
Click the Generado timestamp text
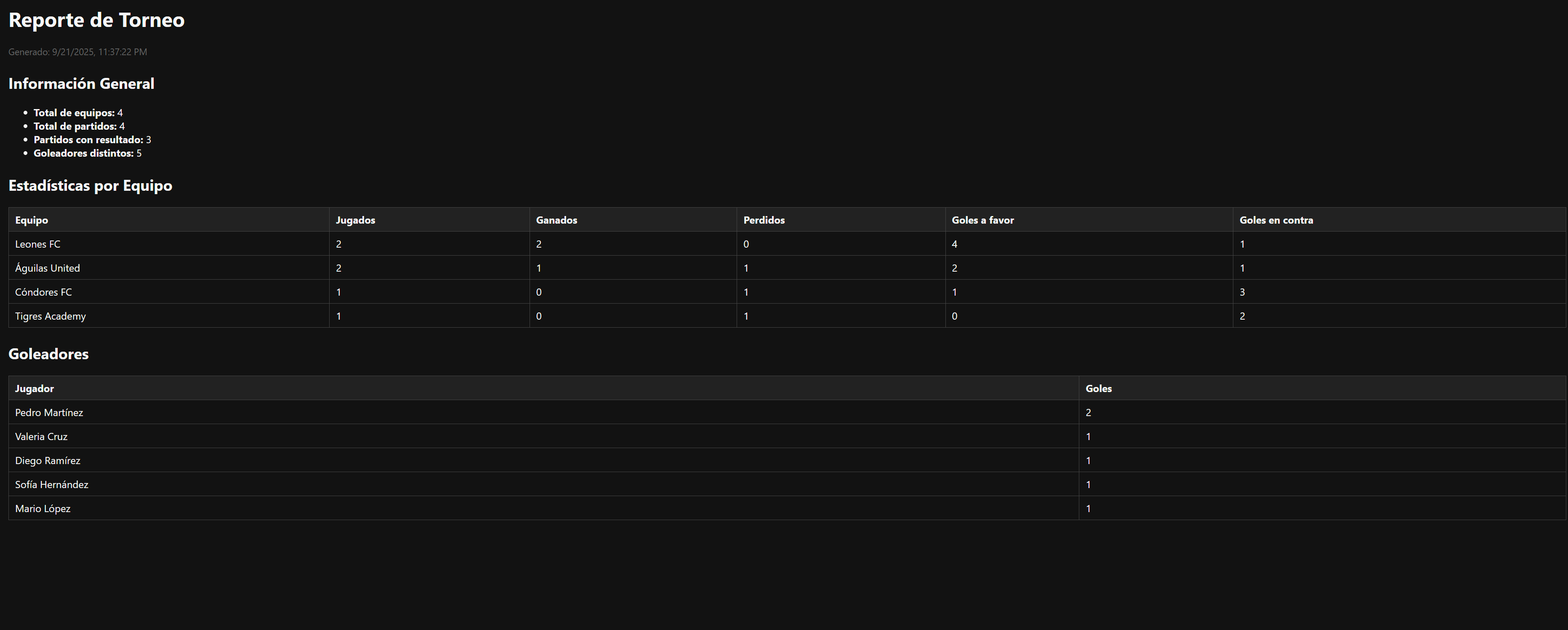point(77,52)
